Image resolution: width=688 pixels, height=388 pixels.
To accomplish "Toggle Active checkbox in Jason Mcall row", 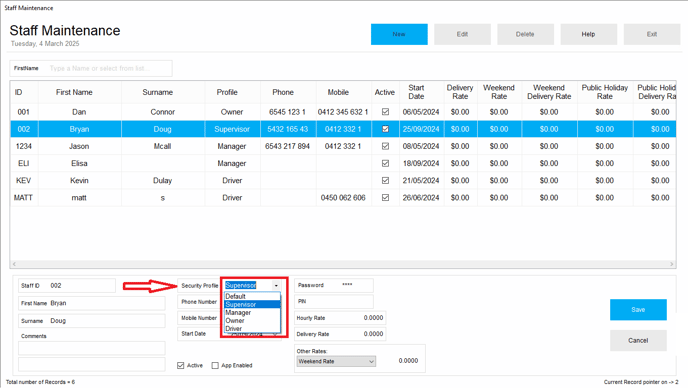I will [x=385, y=146].
